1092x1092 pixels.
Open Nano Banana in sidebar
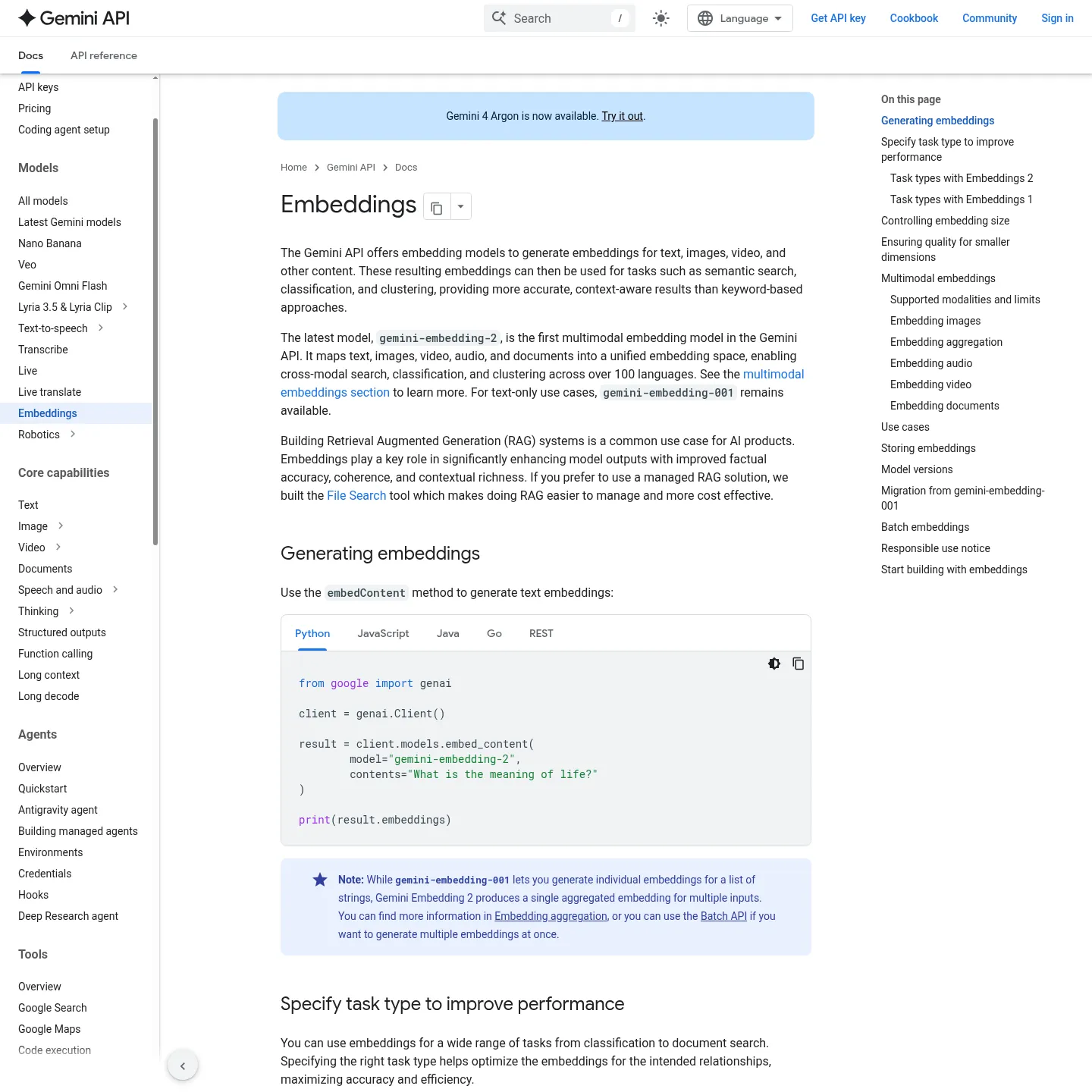click(x=50, y=243)
